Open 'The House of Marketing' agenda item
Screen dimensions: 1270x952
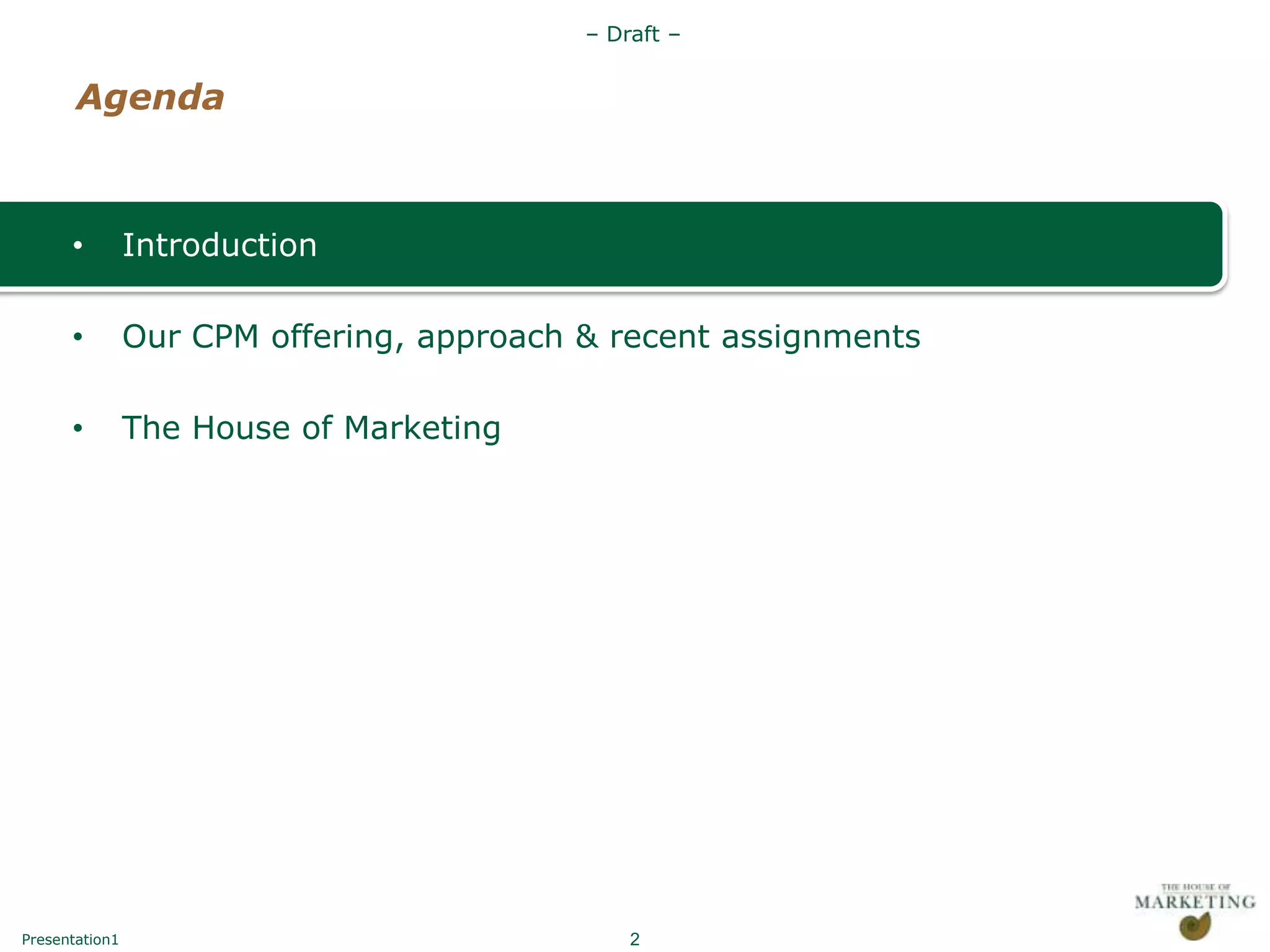311,428
